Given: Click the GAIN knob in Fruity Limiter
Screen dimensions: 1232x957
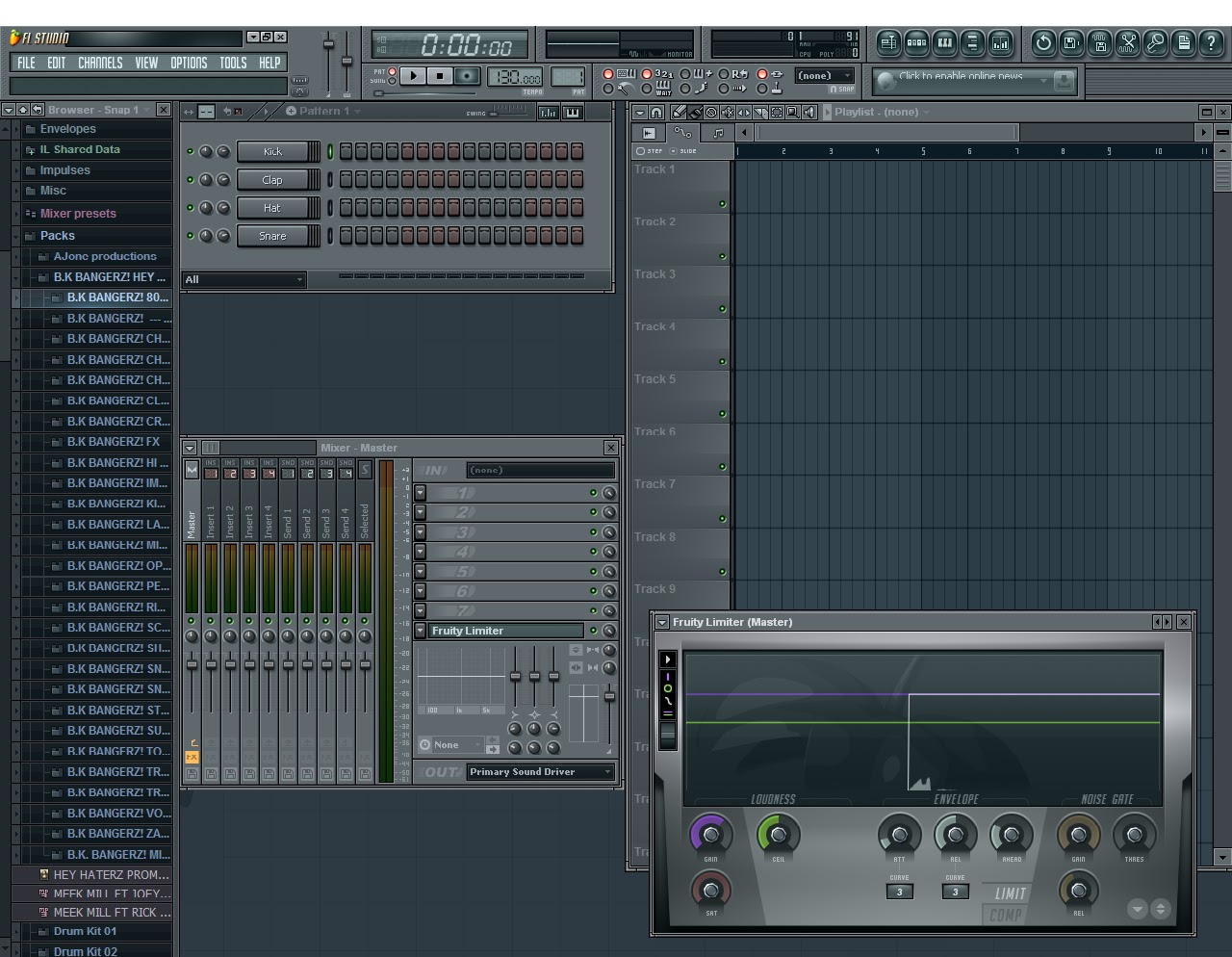Looking at the screenshot, I should point(709,834).
